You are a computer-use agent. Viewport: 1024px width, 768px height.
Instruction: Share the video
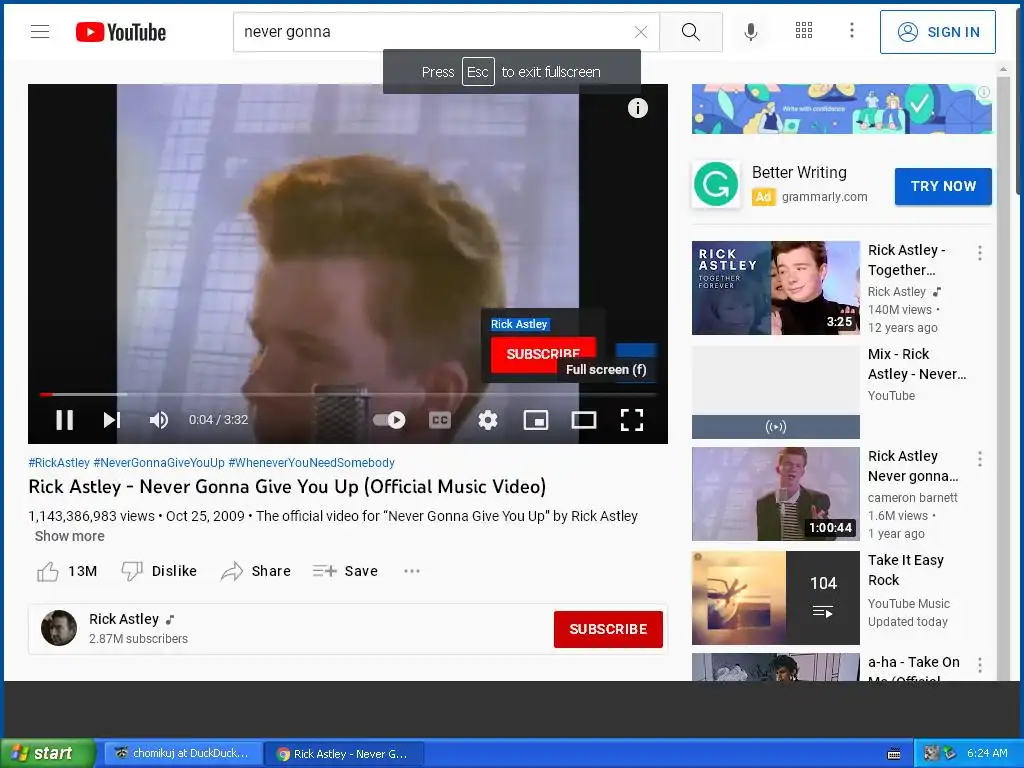[255, 571]
